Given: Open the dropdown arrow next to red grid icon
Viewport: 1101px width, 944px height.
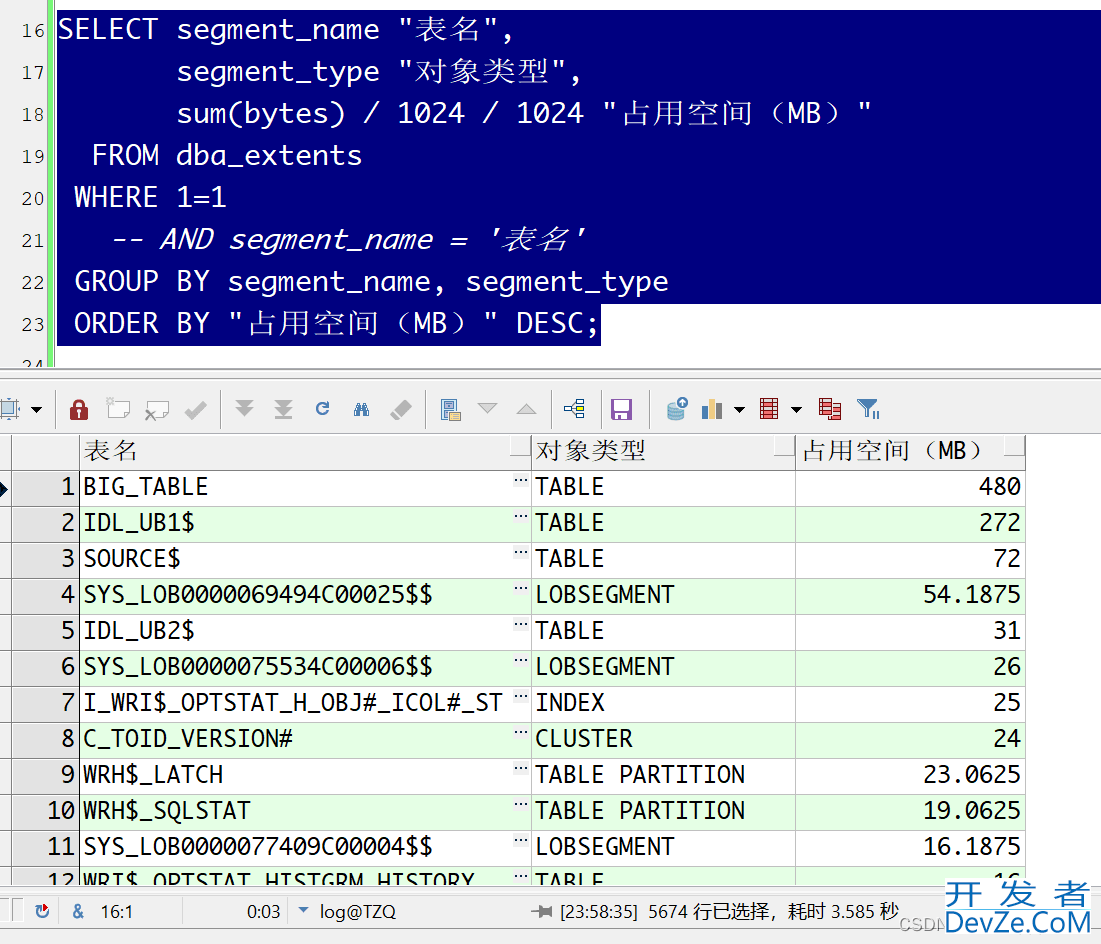Looking at the screenshot, I should [x=796, y=409].
